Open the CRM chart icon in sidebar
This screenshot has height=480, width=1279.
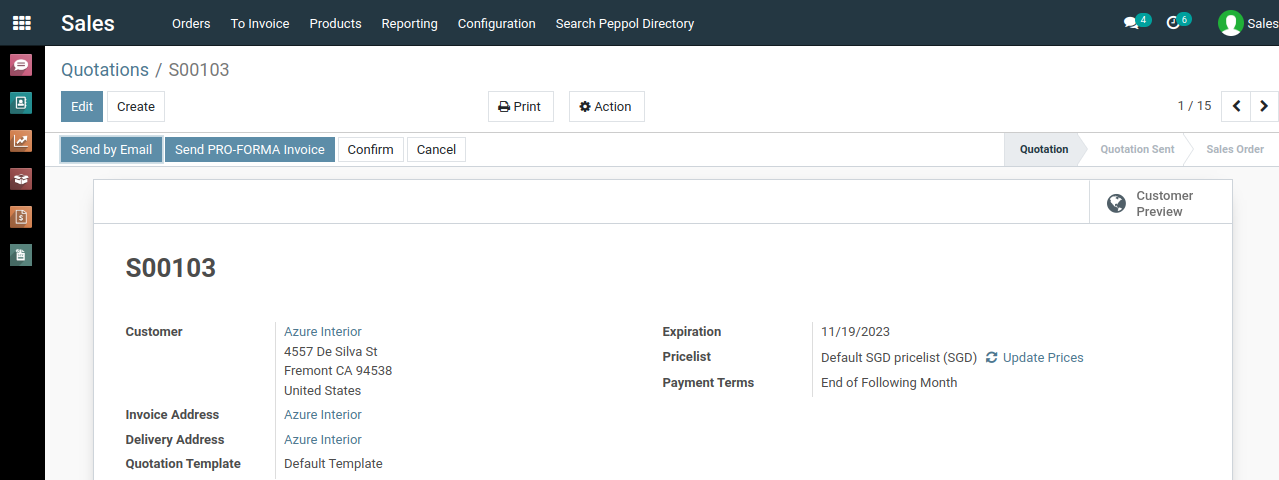point(21,141)
